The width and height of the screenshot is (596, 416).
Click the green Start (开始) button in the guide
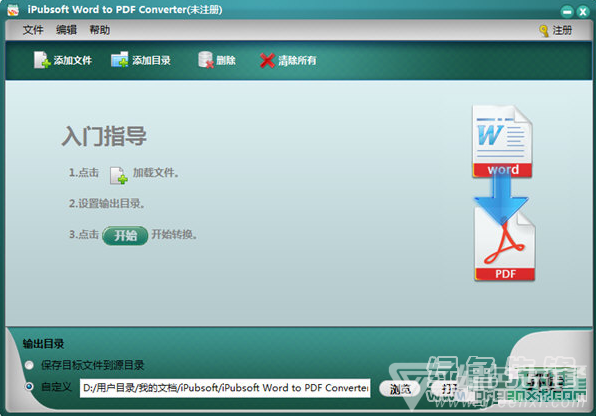(x=125, y=235)
